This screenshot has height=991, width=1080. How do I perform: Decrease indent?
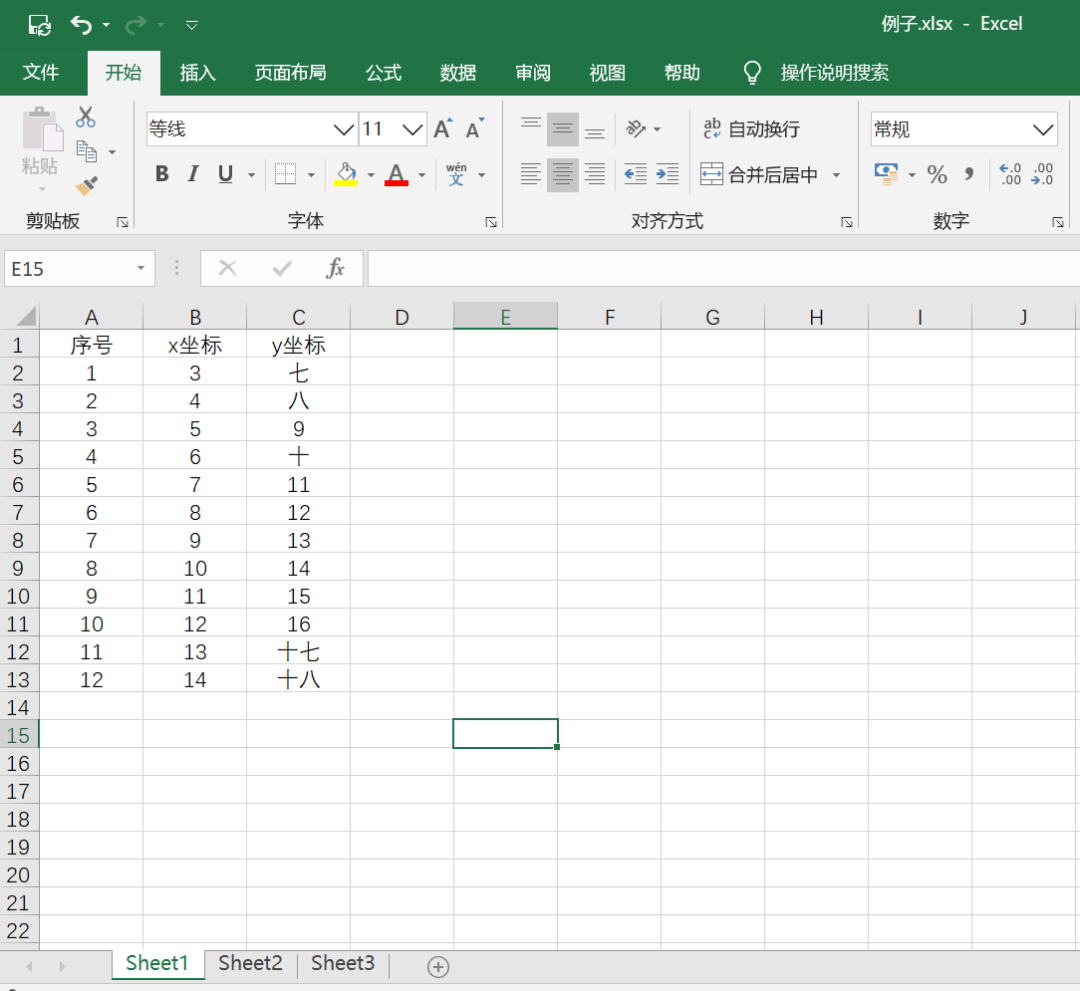coord(635,174)
